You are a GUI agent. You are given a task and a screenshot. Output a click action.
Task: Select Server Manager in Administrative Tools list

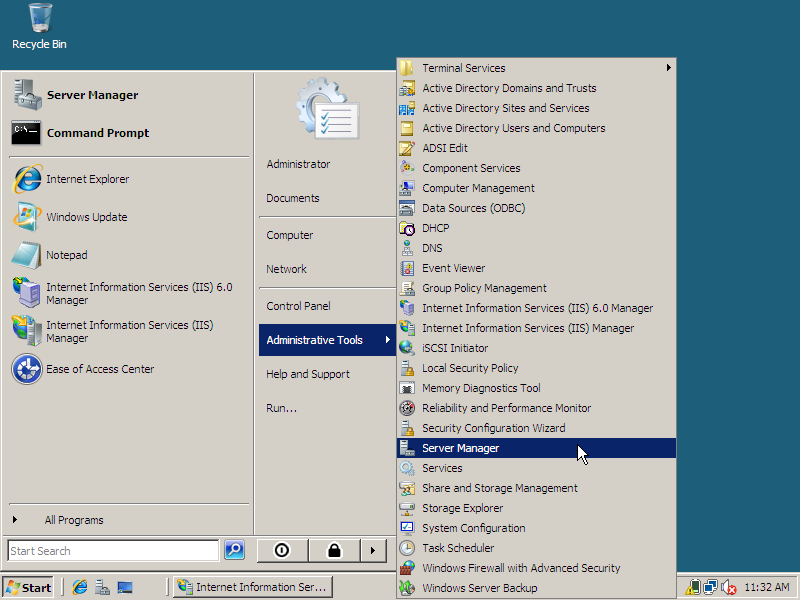(x=536, y=448)
